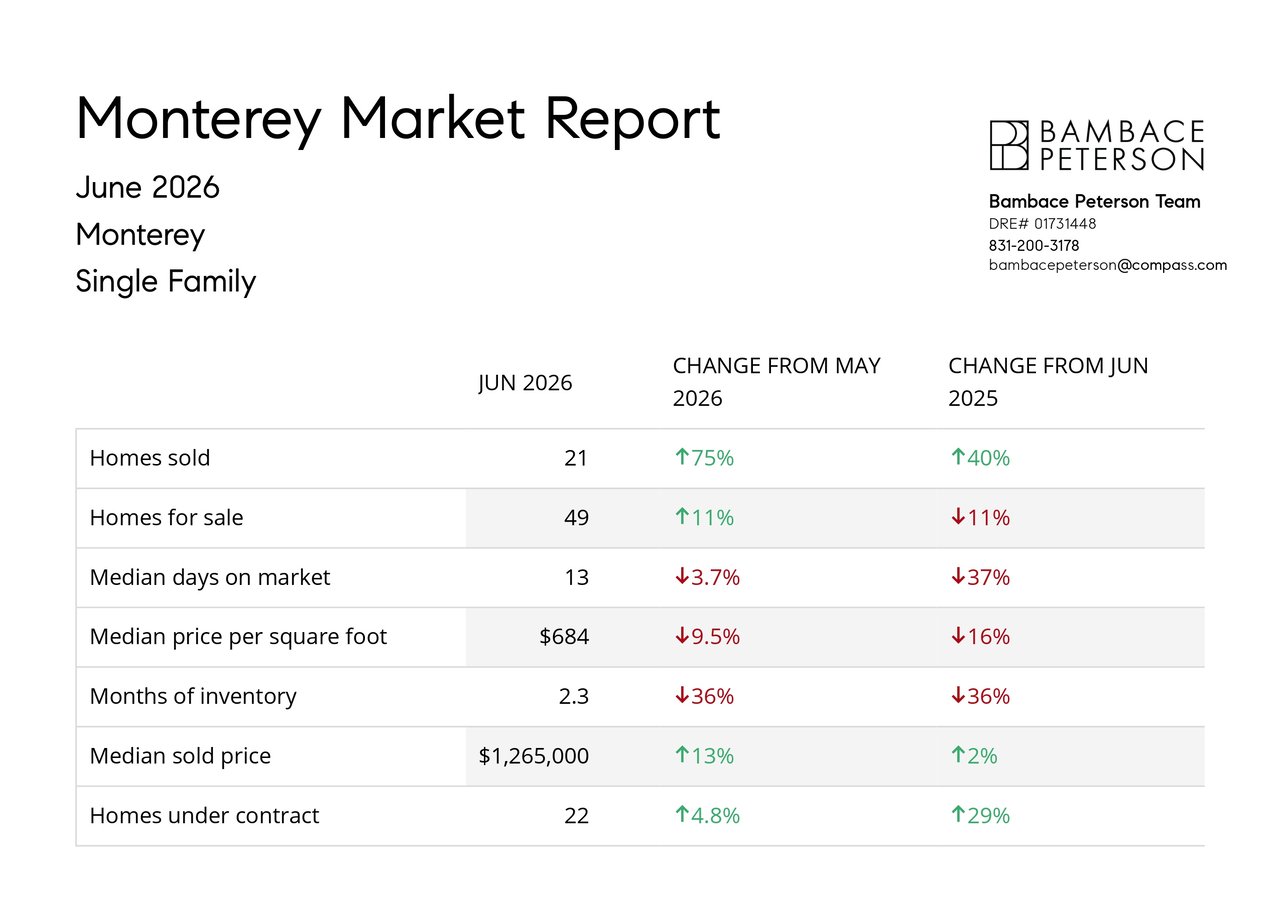Viewport: 1280px width, 903px height.
Task: Click the Median sold price value $1,265,000
Action: click(x=534, y=756)
